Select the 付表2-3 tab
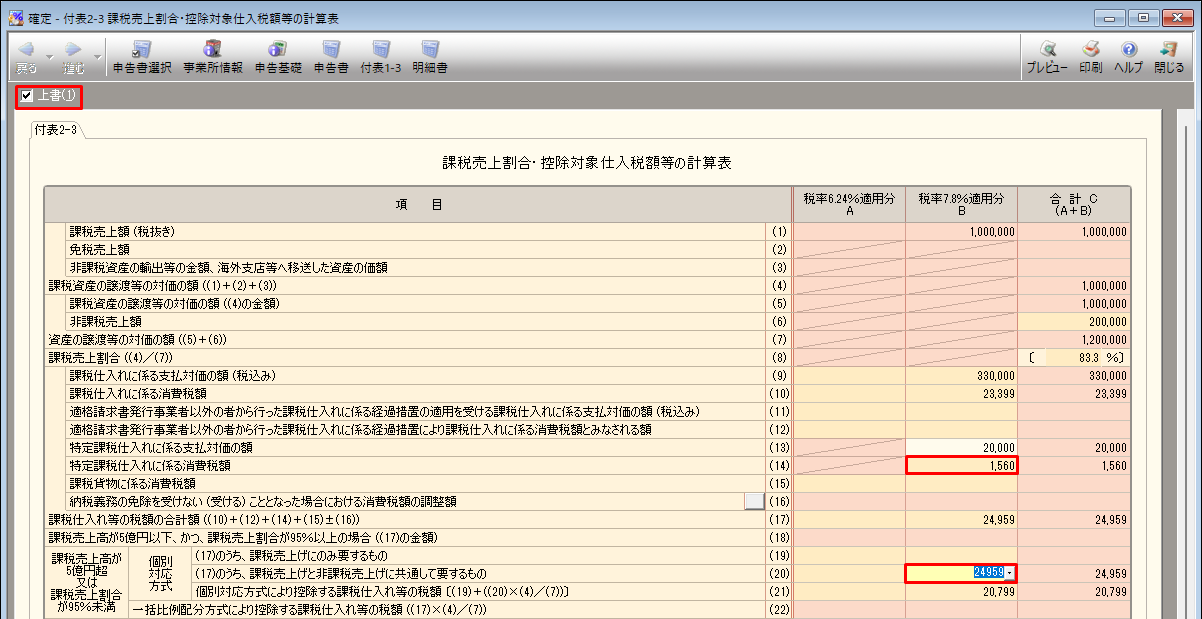Screen dimensions: 1202x619 (55, 130)
